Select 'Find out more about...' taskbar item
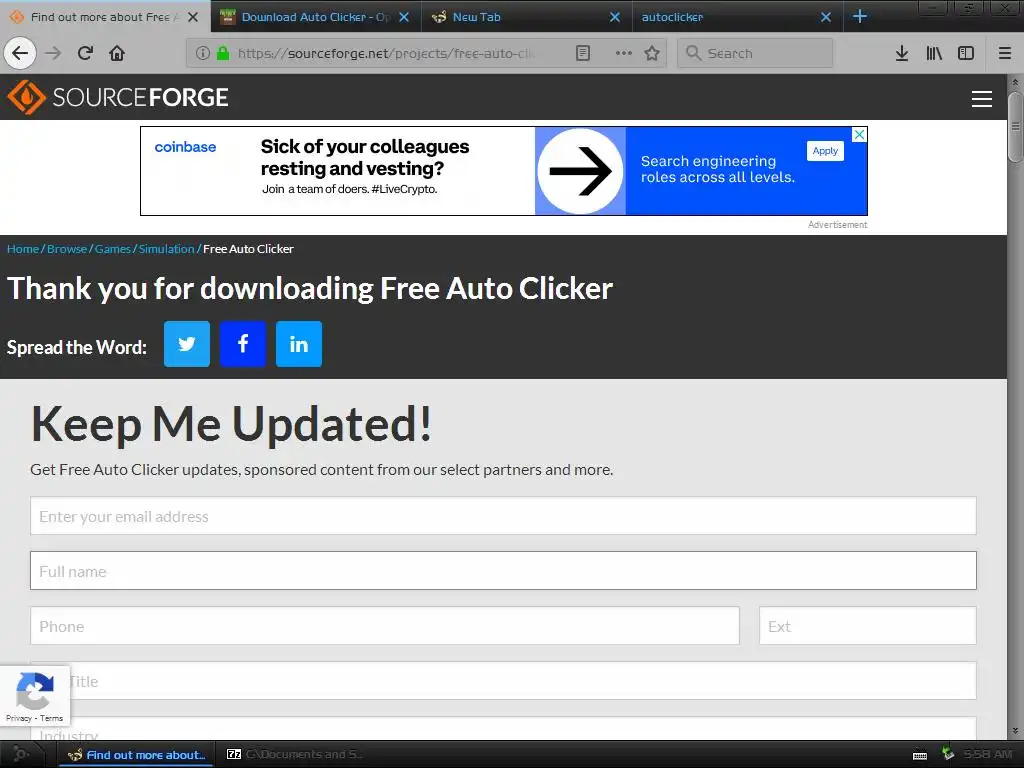Image resolution: width=1024 pixels, height=768 pixels. (x=136, y=755)
